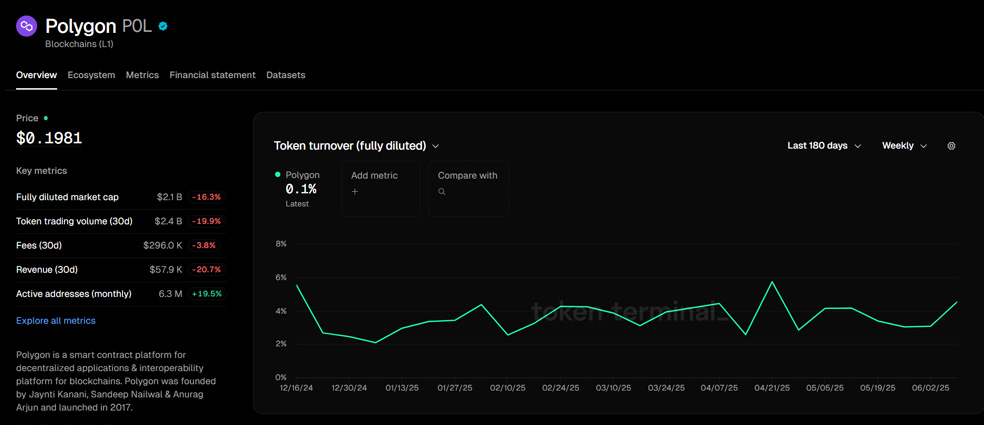Click green Polygon series dot in legend

[x=277, y=175]
